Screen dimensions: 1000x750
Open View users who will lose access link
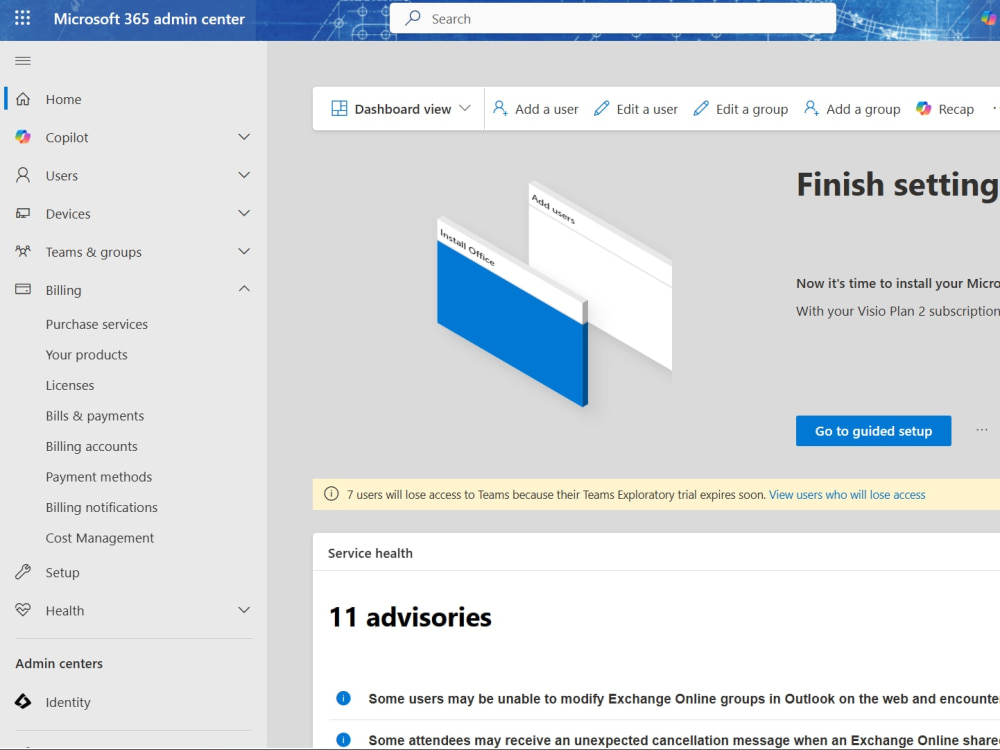point(847,494)
